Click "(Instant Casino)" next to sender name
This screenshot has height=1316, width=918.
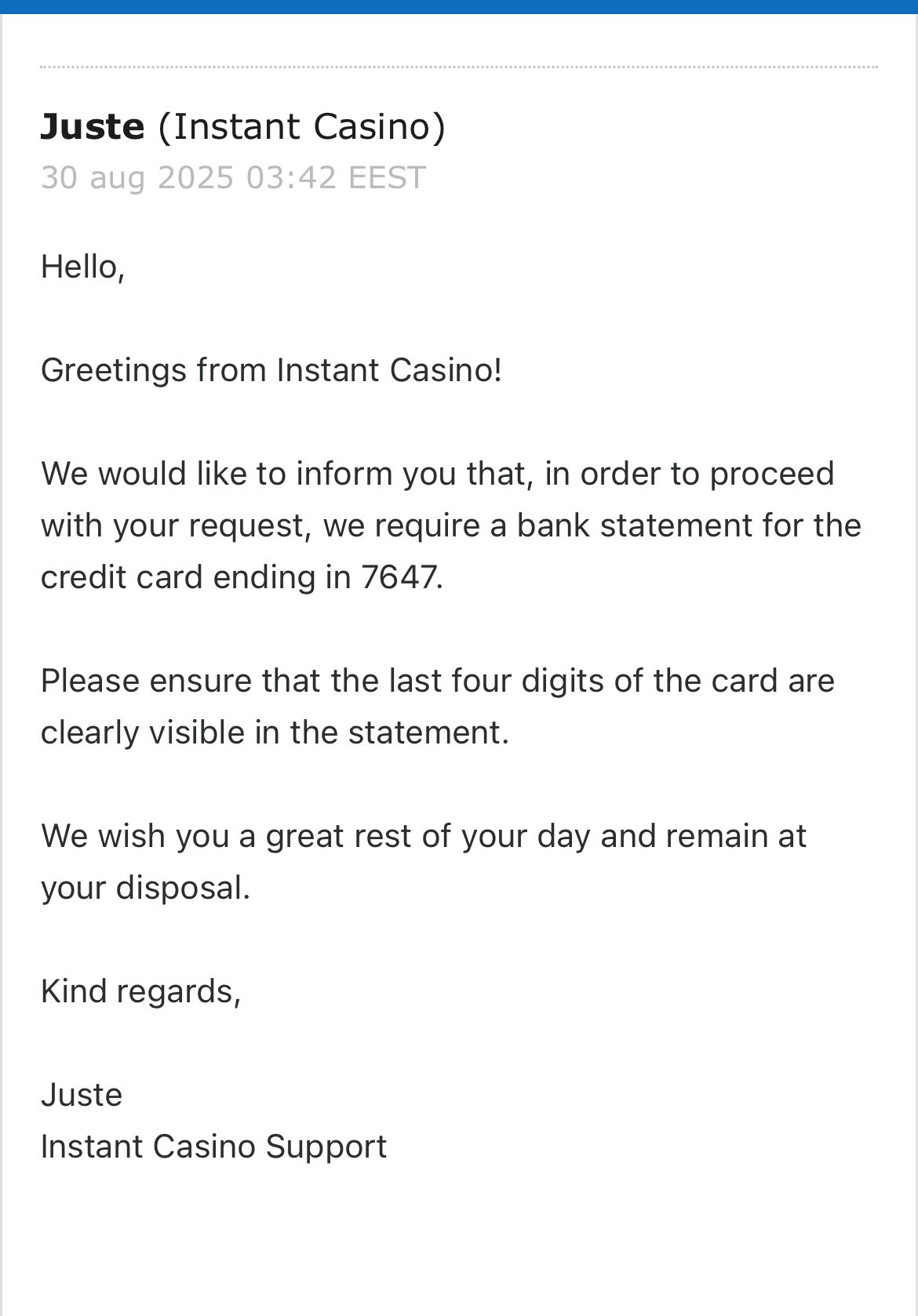301,127
